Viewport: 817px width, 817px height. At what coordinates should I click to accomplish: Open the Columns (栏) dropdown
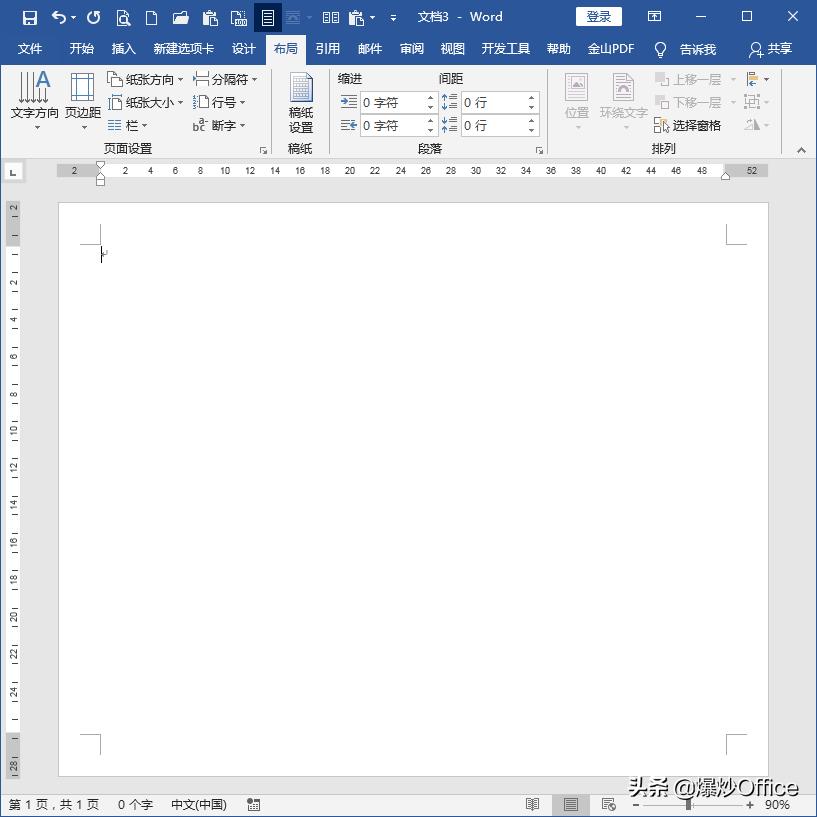tap(128, 126)
